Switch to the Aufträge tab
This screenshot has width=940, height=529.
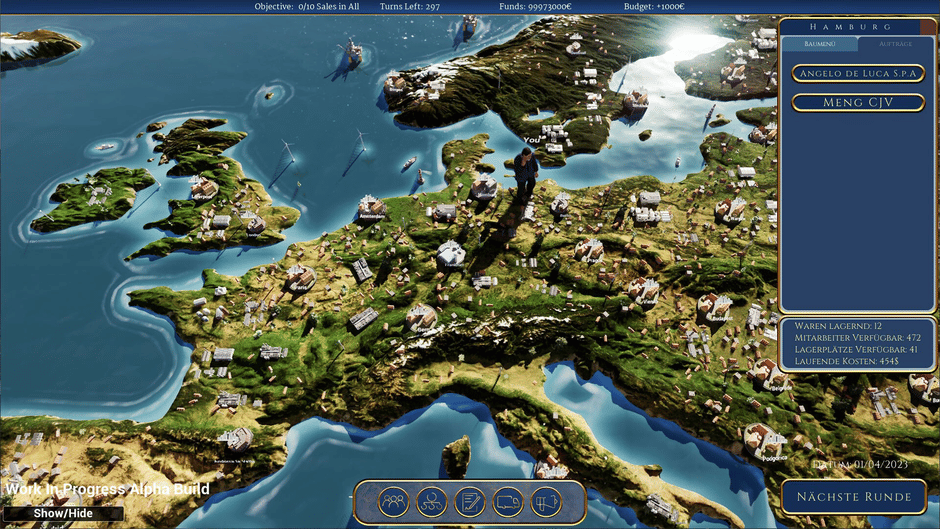tap(895, 44)
